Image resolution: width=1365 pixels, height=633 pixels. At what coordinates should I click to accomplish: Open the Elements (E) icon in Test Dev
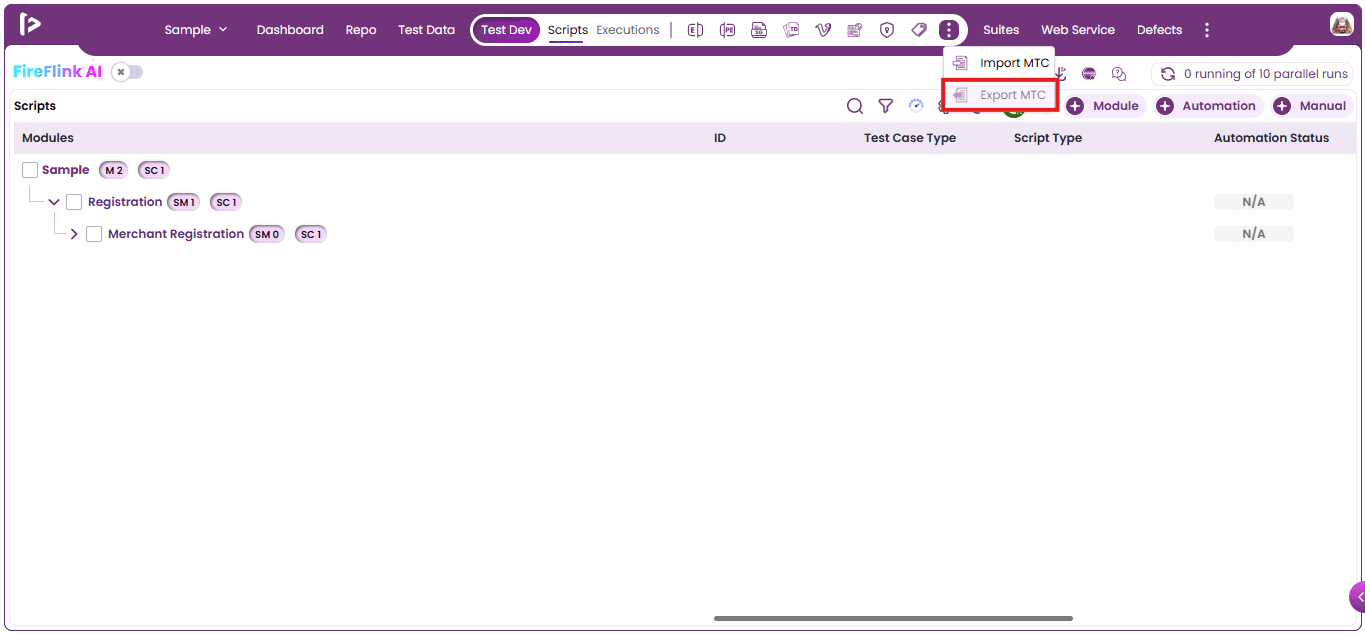tap(695, 30)
